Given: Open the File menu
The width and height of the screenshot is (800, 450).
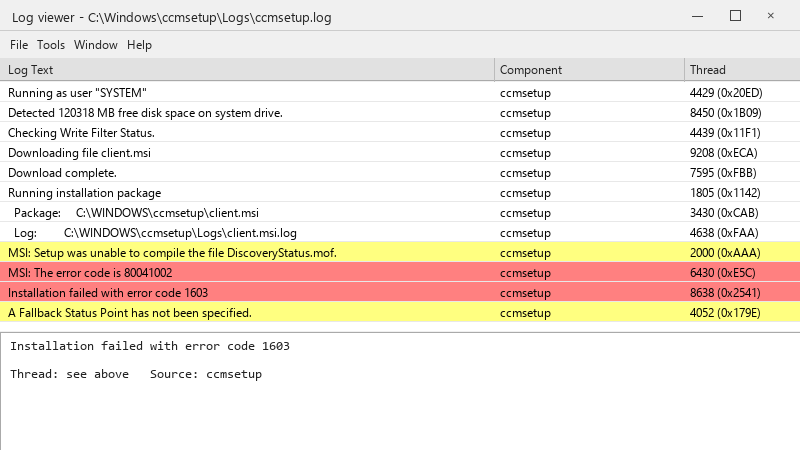Looking at the screenshot, I should 19,45.
